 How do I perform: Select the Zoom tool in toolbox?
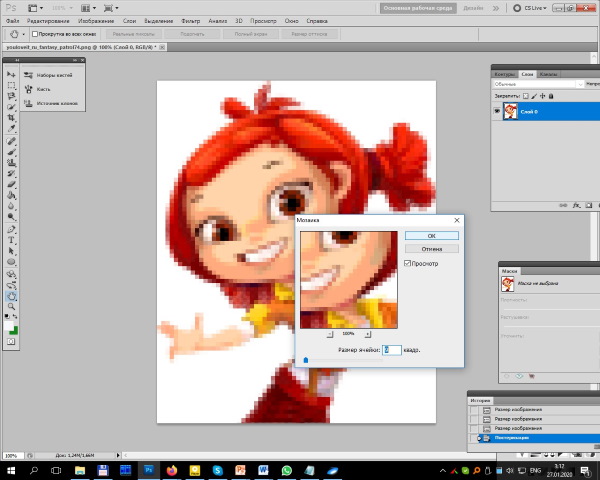11,307
